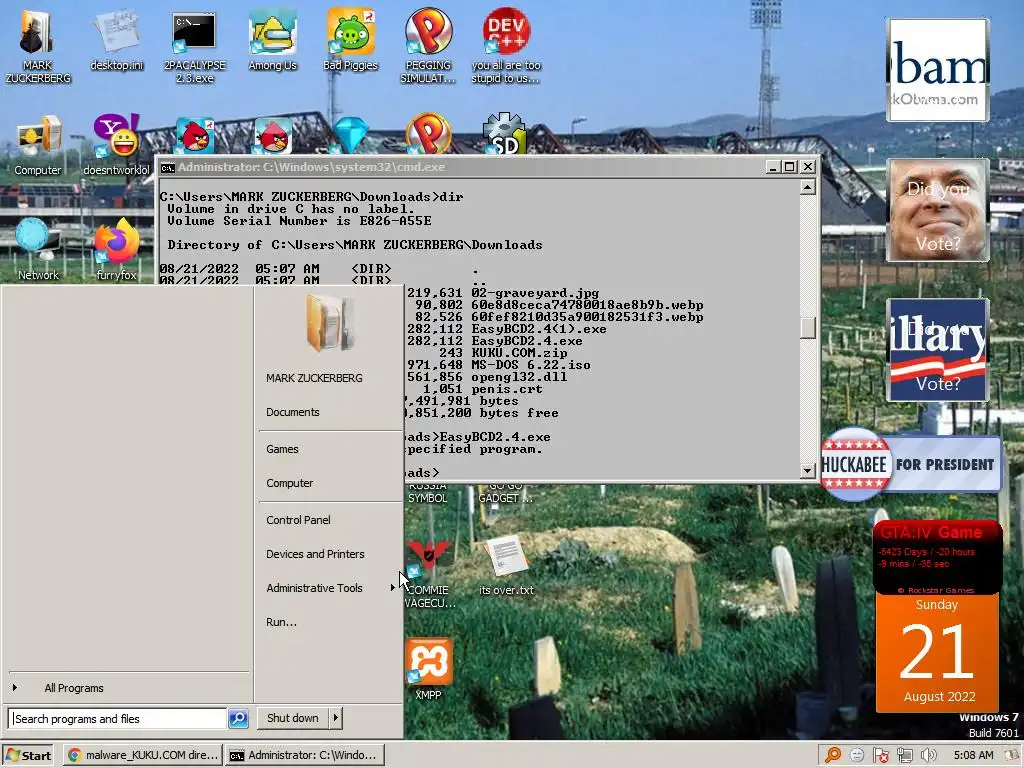Click the Huckabee For President gadget

(x=911, y=464)
